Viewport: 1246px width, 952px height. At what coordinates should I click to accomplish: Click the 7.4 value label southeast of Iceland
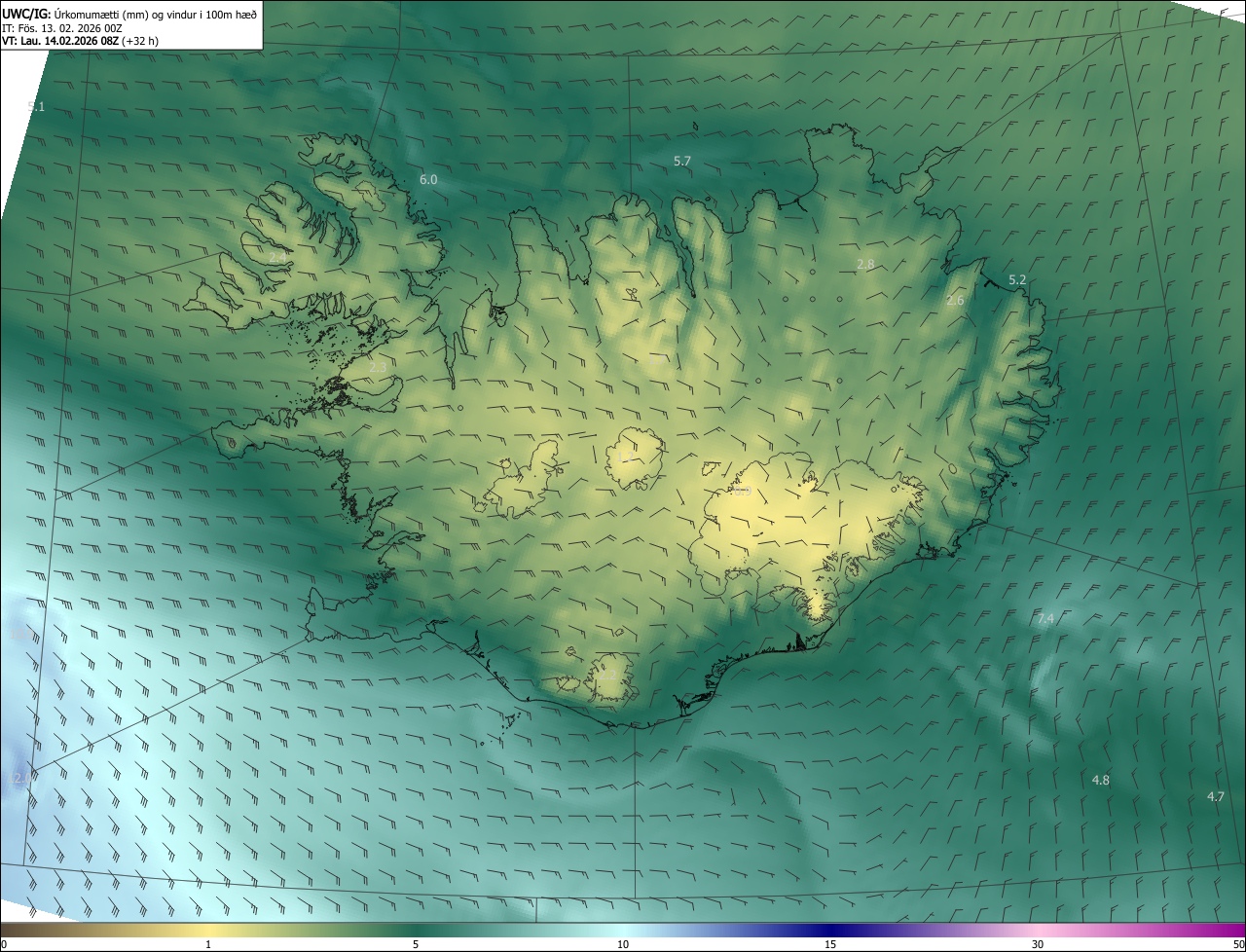pos(1045,618)
